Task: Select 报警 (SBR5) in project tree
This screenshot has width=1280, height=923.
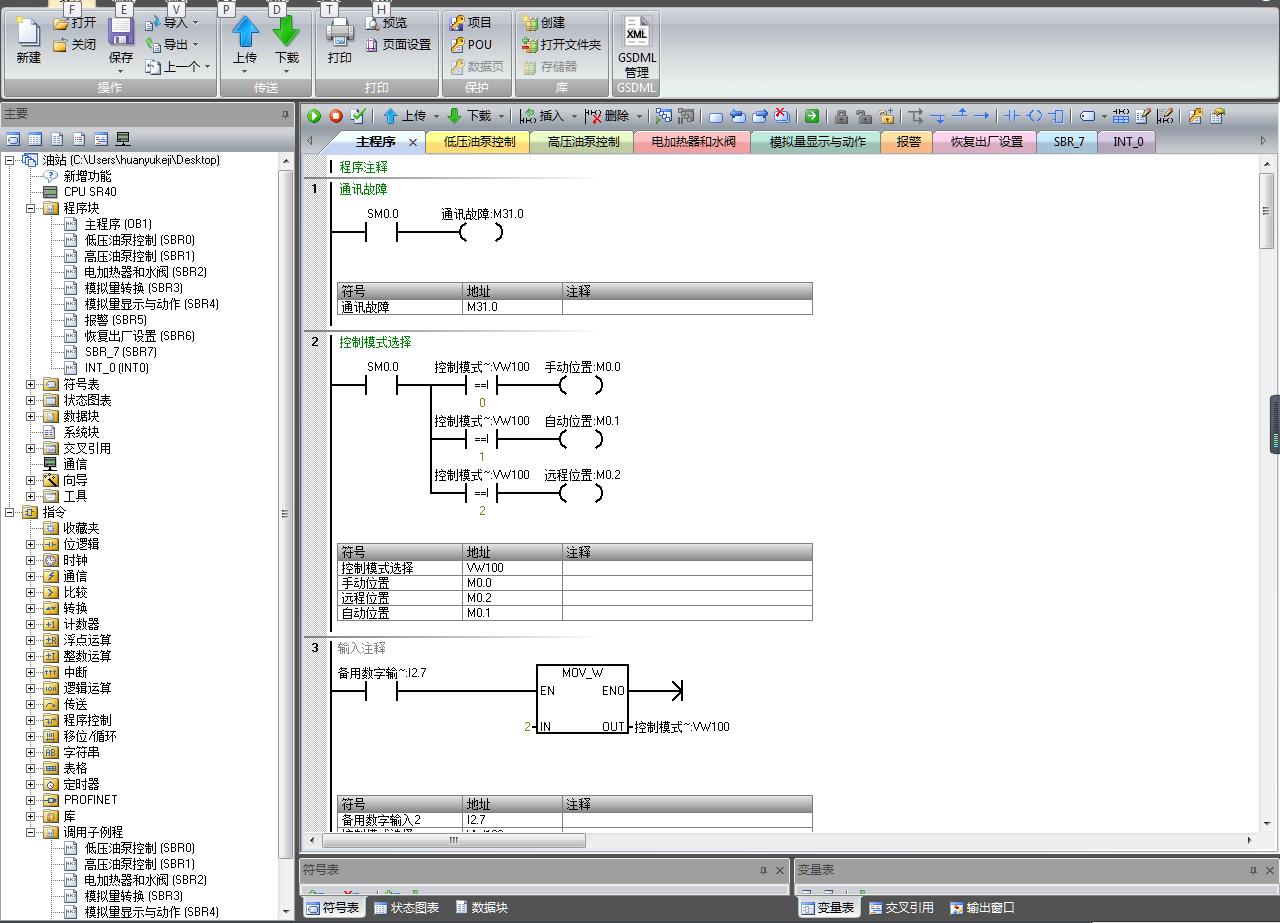Action: click(x=115, y=320)
